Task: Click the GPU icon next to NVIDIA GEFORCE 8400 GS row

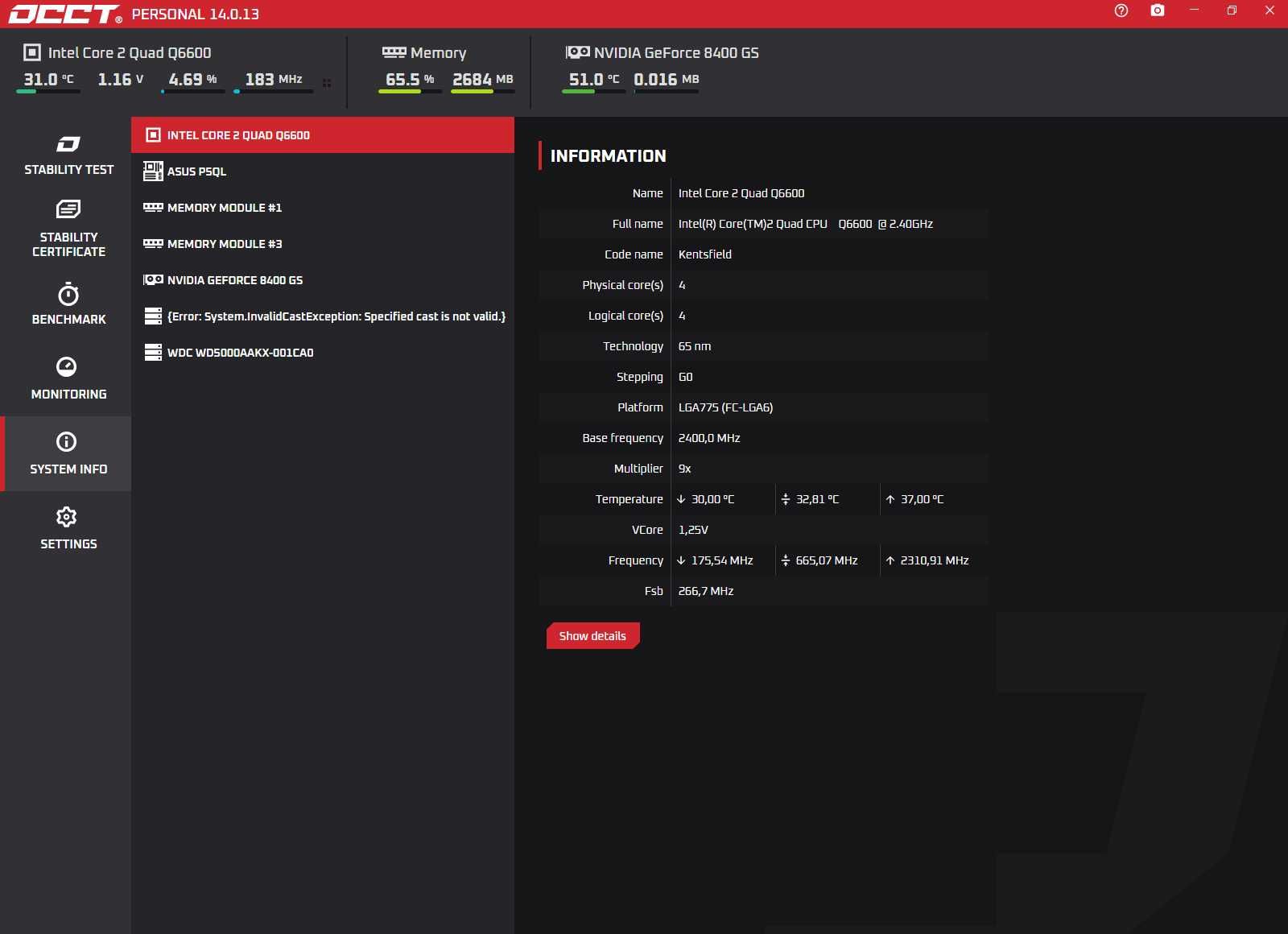Action: point(153,279)
